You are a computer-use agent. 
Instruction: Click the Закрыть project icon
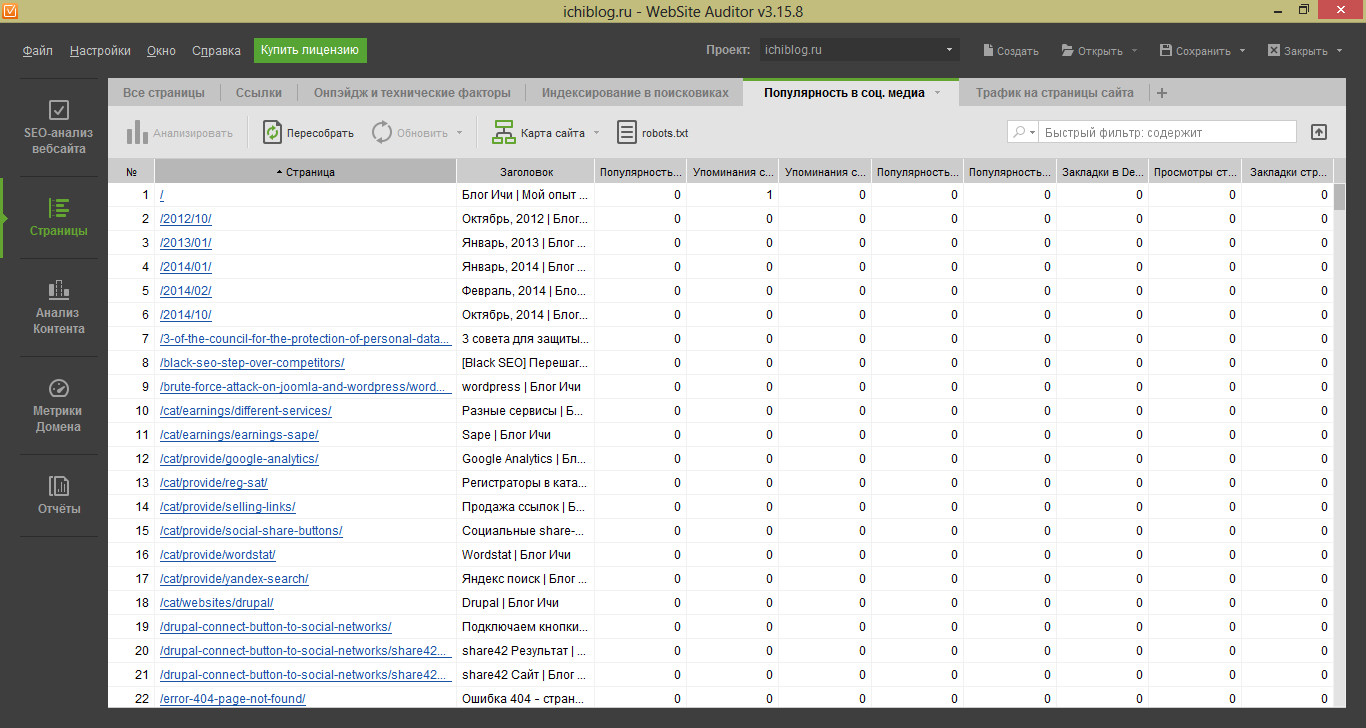[1273, 50]
